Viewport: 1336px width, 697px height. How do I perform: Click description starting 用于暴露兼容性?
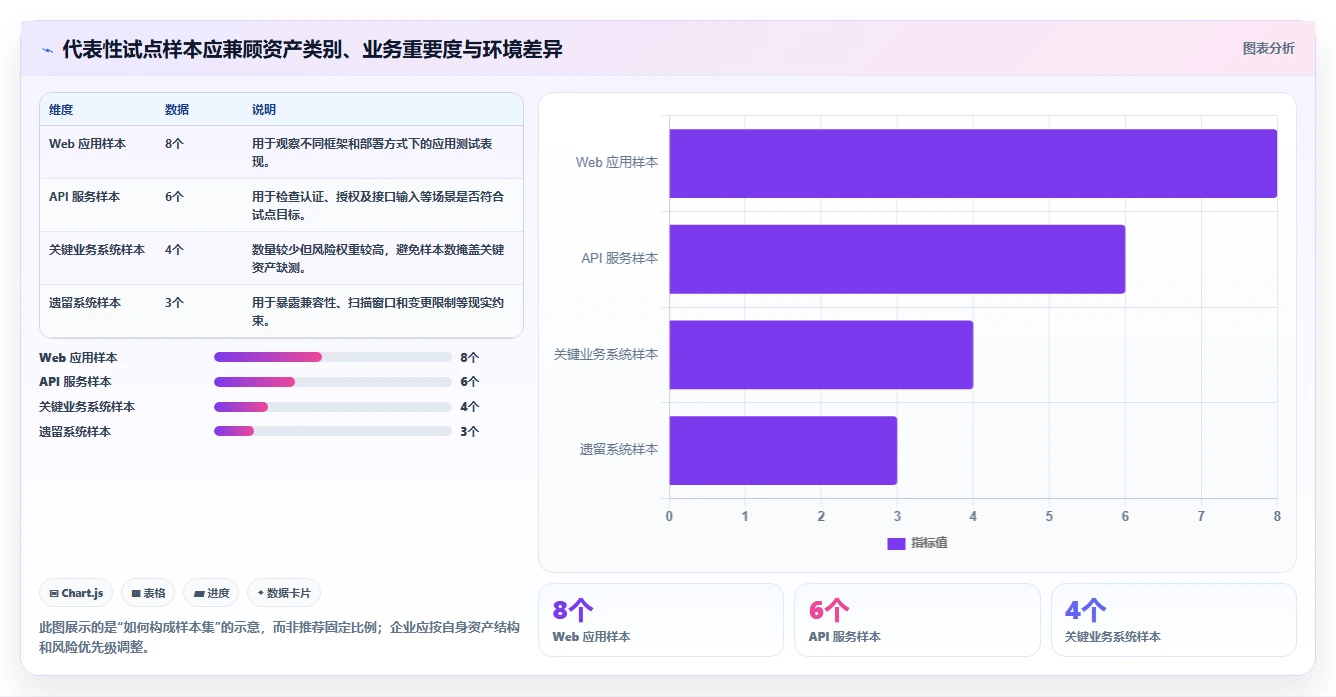point(378,312)
